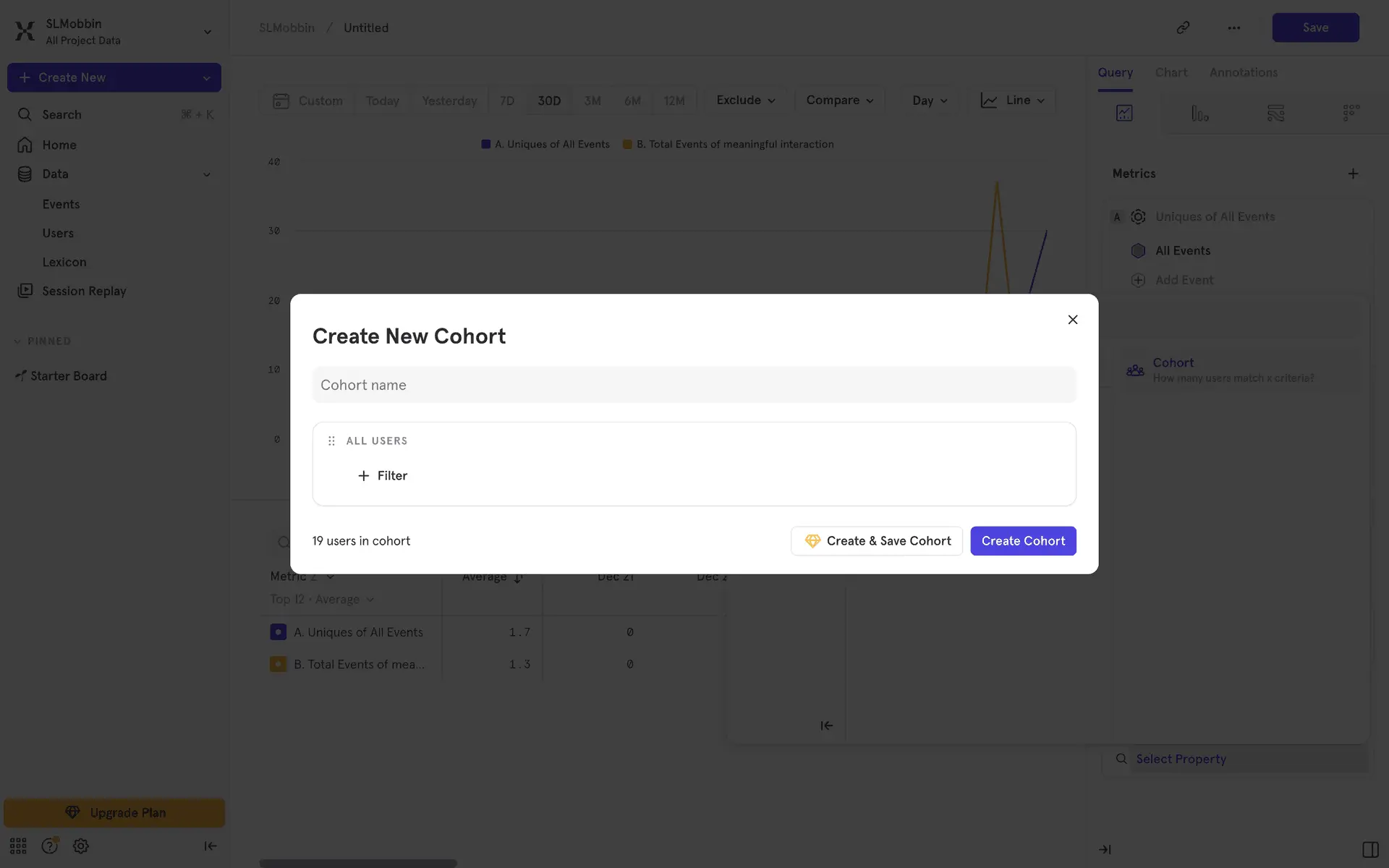This screenshot has width=1389, height=868.
Task: Toggle the split panel layout icon
Action: pyautogui.click(x=1369, y=849)
